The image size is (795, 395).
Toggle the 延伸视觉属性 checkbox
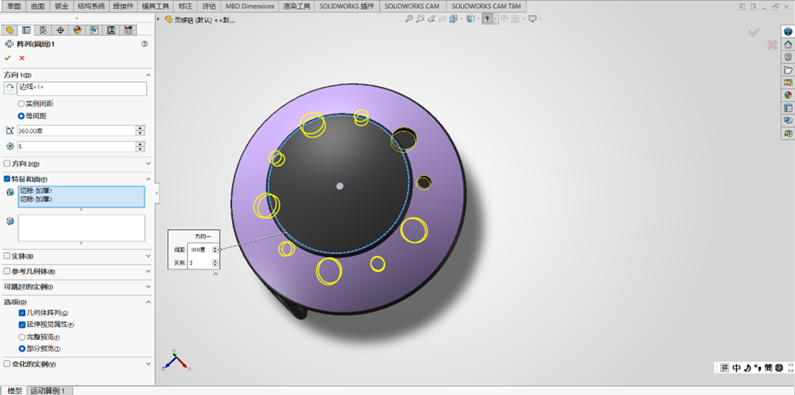click(22, 325)
